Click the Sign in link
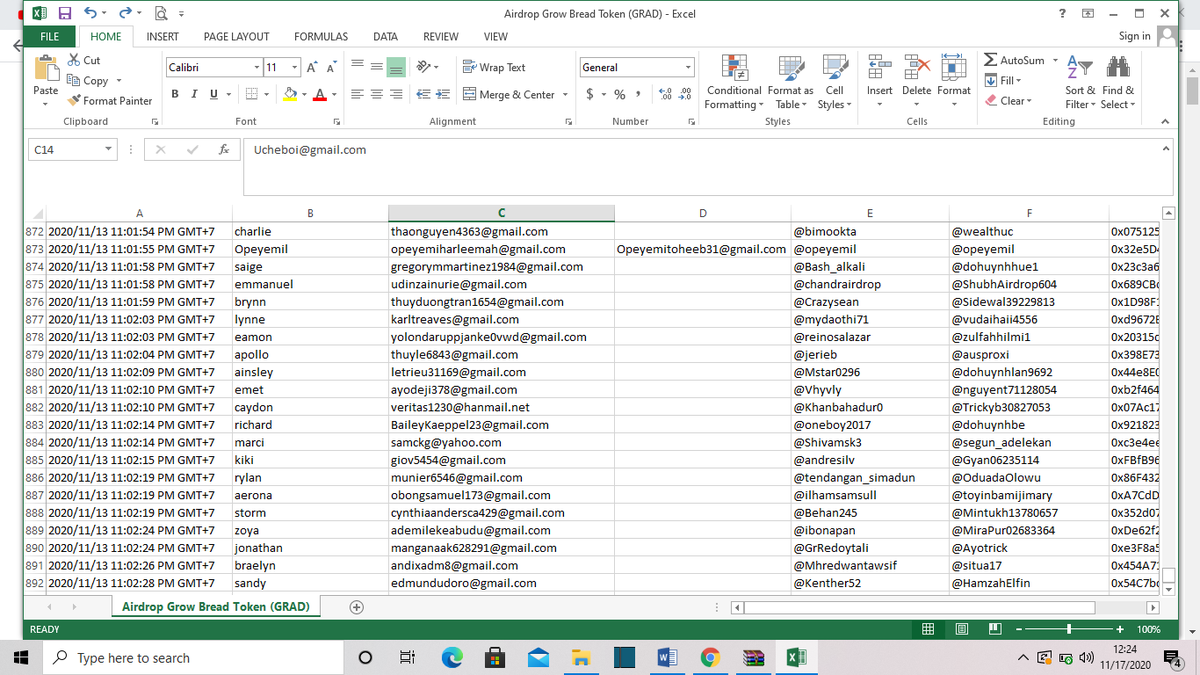This screenshot has height=675, width=1200. click(x=1135, y=36)
